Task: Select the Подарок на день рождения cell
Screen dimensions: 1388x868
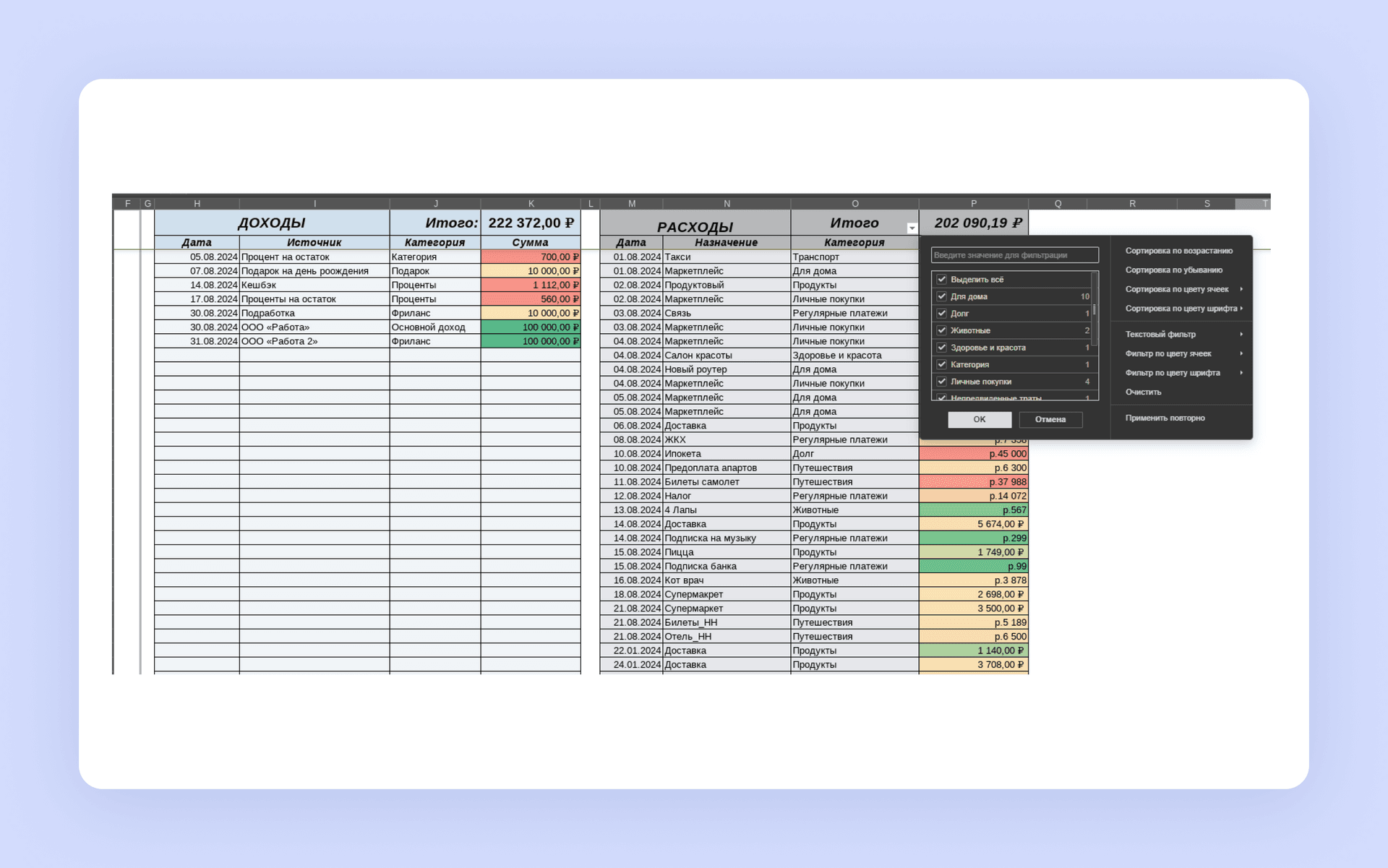Action: pos(314,271)
